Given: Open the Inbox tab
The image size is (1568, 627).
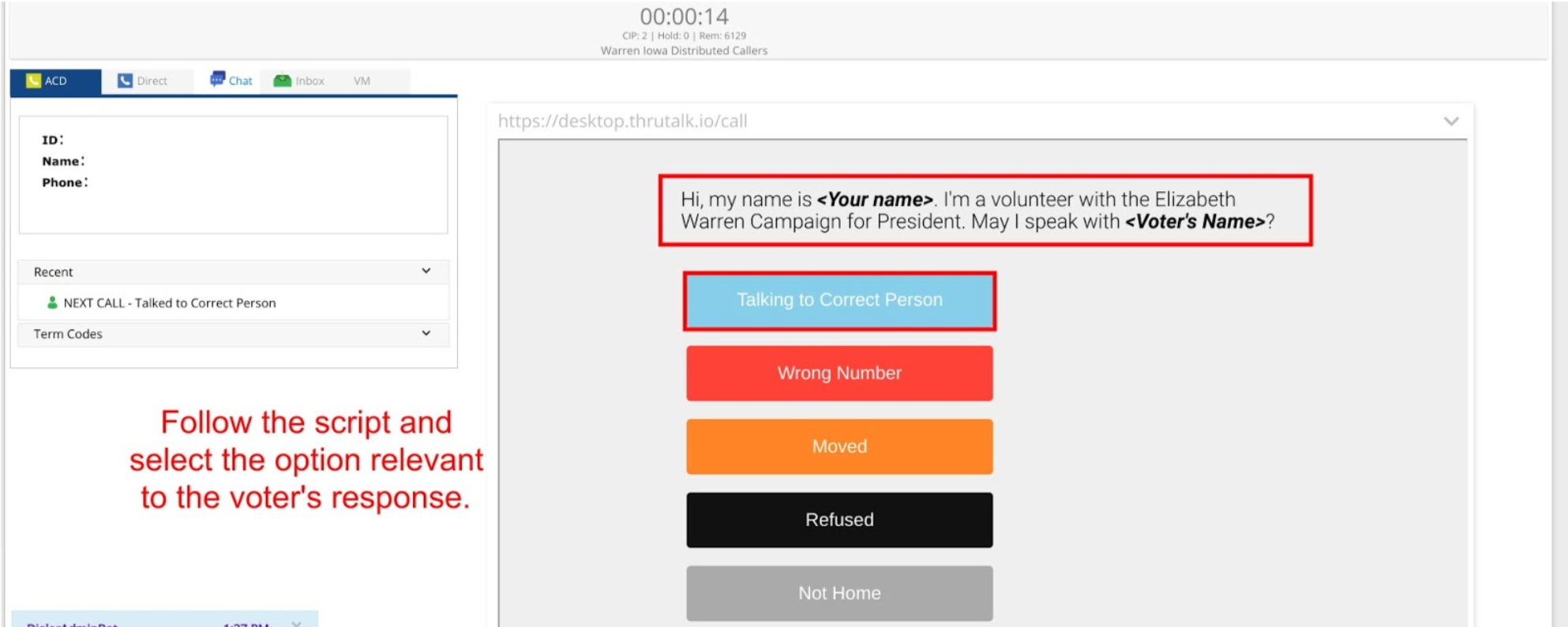Looking at the screenshot, I should (x=299, y=81).
